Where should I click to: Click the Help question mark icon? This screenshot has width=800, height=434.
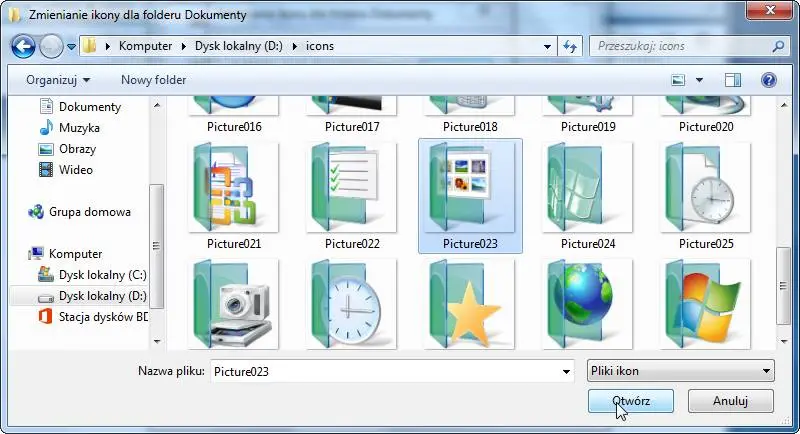tap(768, 80)
